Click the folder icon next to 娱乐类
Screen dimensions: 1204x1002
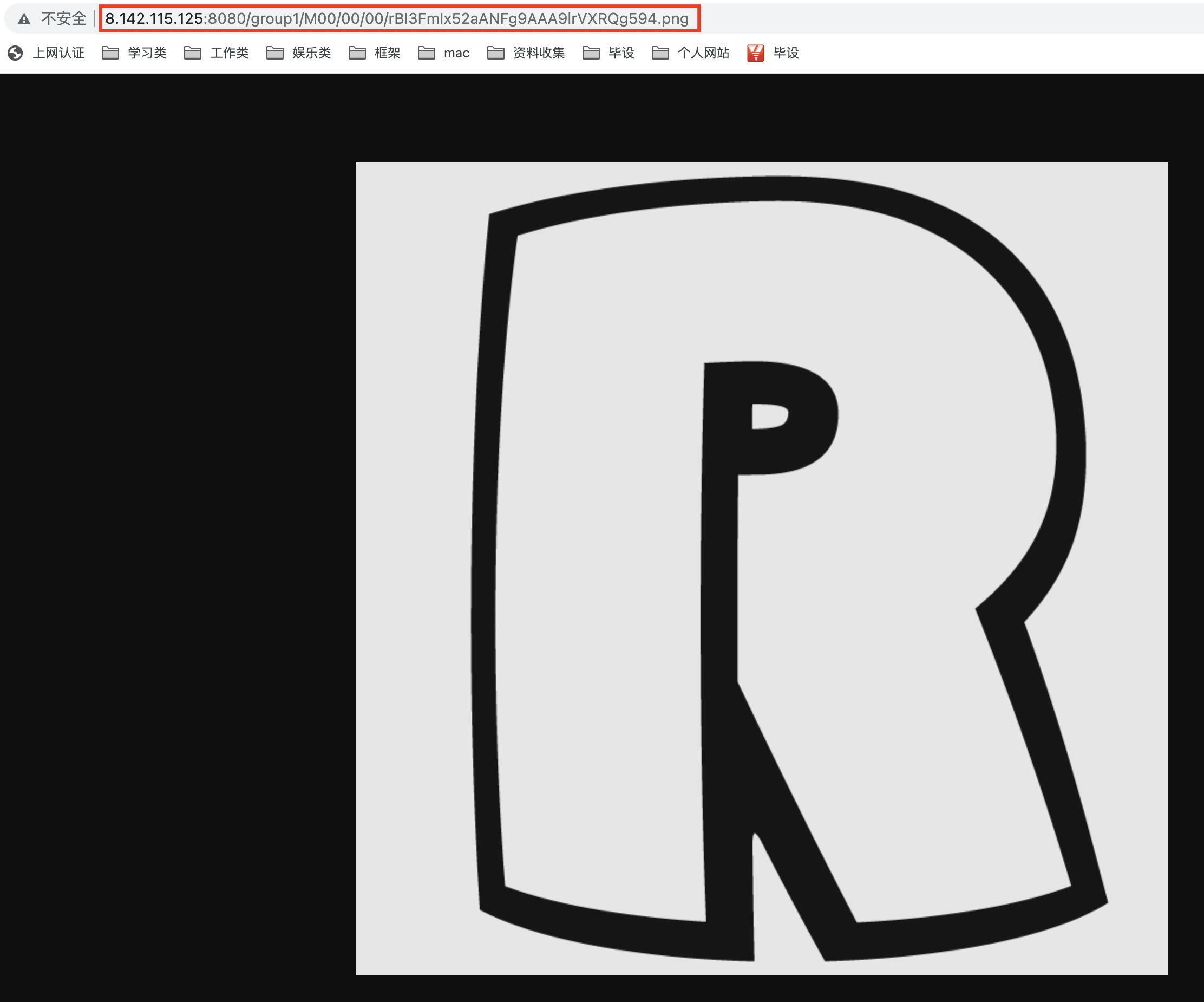(275, 53)
